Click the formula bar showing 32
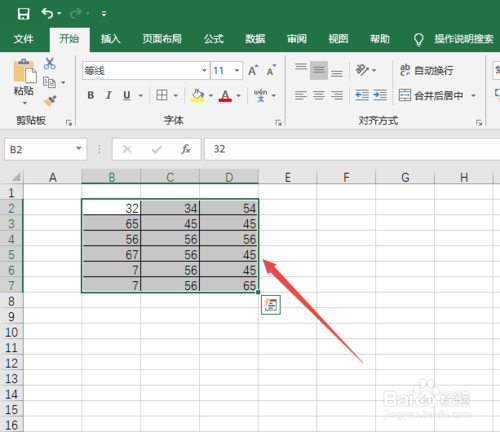 [352, 149]
